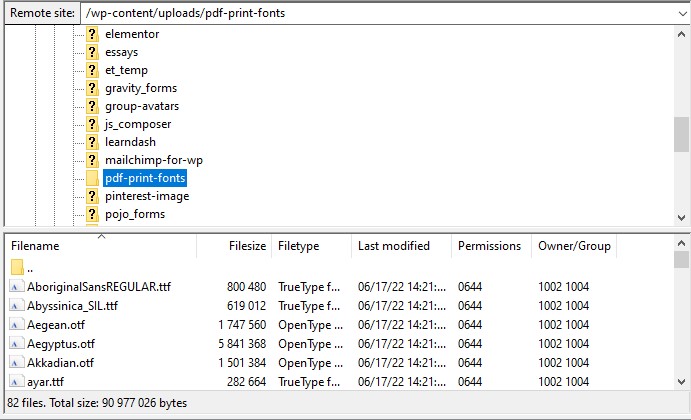The height and width of the screenshot is (420, 691).
Task: Click filesize 282 664
Action: coord(246,382)
